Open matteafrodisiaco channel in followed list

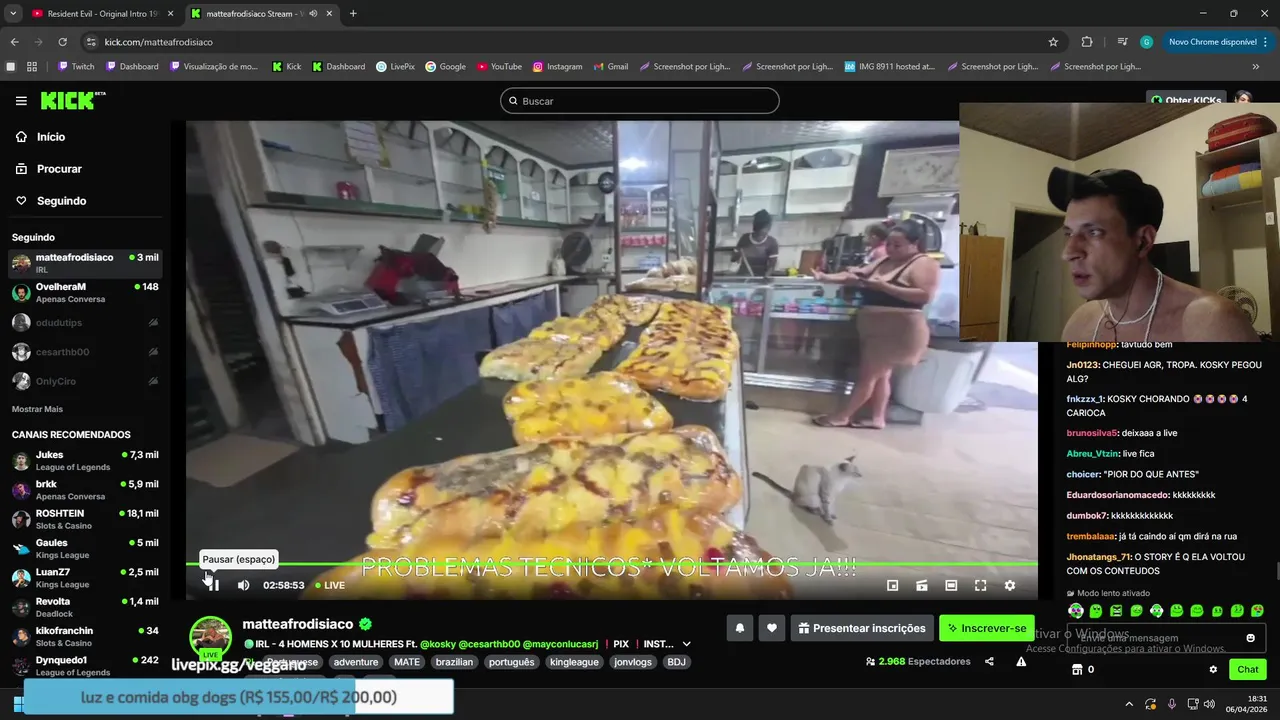coord(85,263)
